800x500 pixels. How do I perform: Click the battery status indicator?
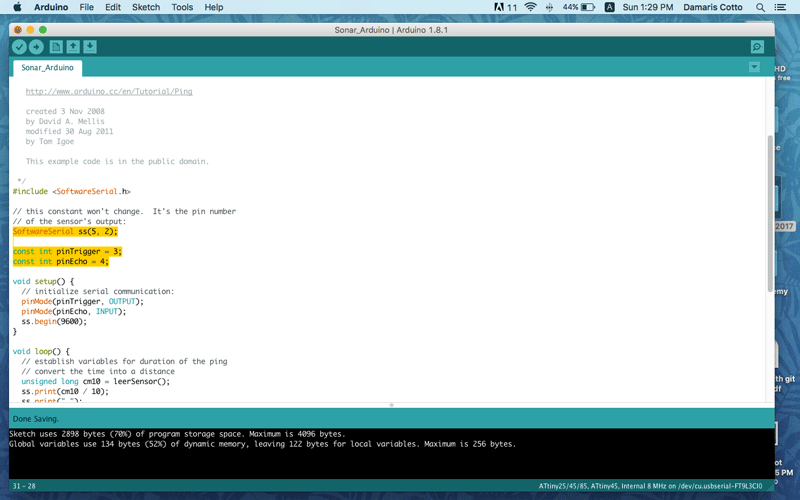click(579, 7)
